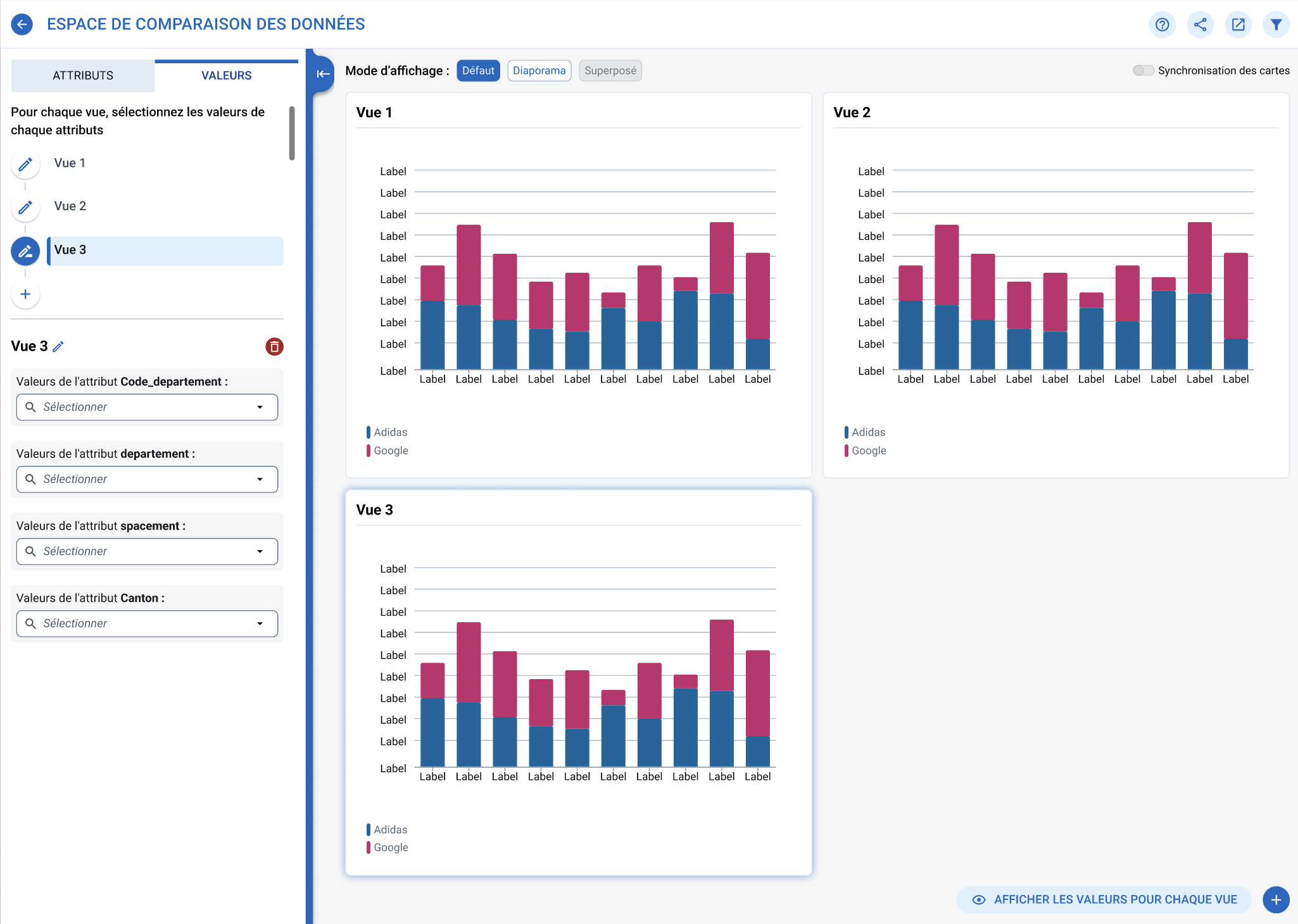
Task: Select Diaporama display mode
Action: [539, 71]
